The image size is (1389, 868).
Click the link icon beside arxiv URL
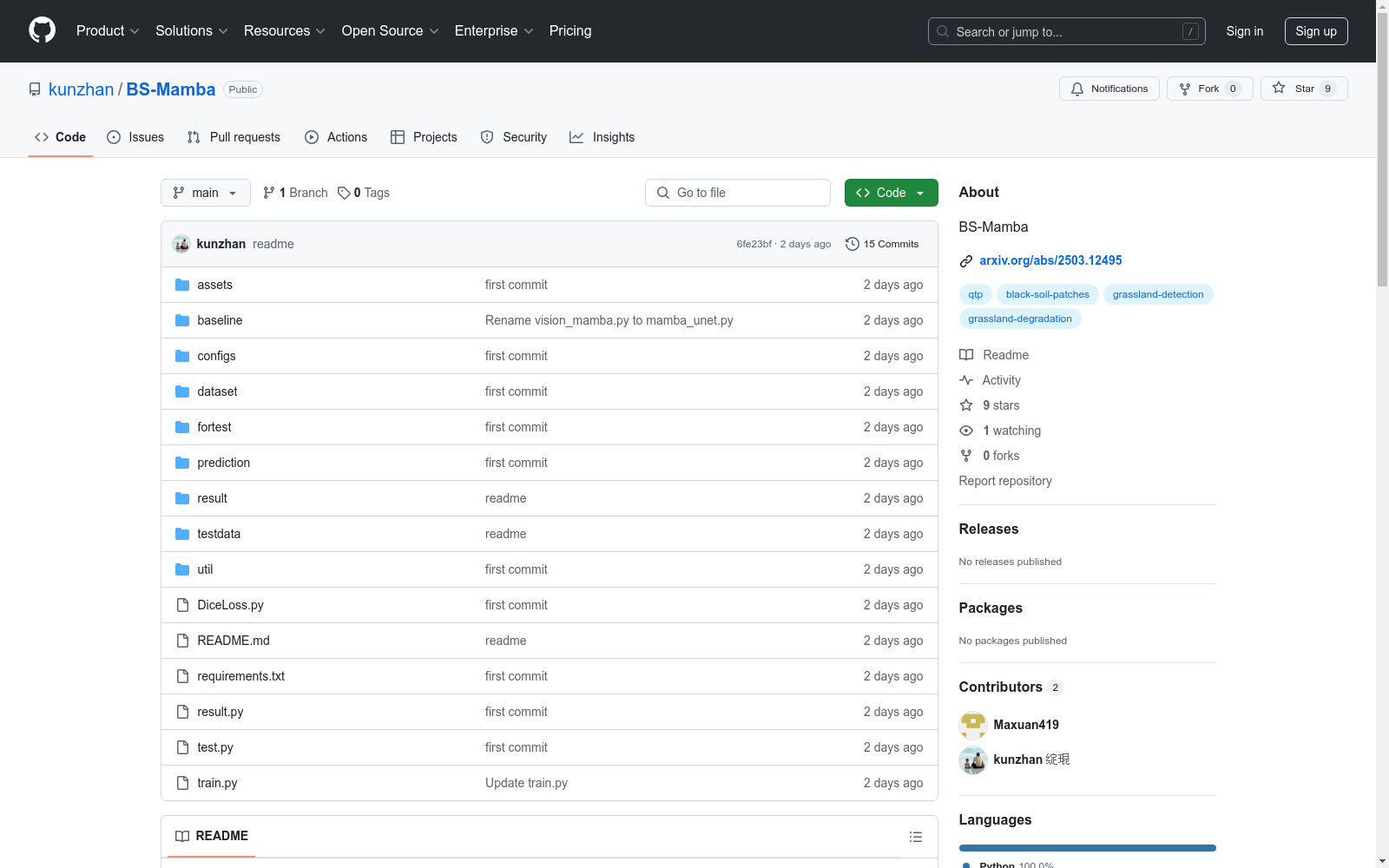click(x=966, y=261)
